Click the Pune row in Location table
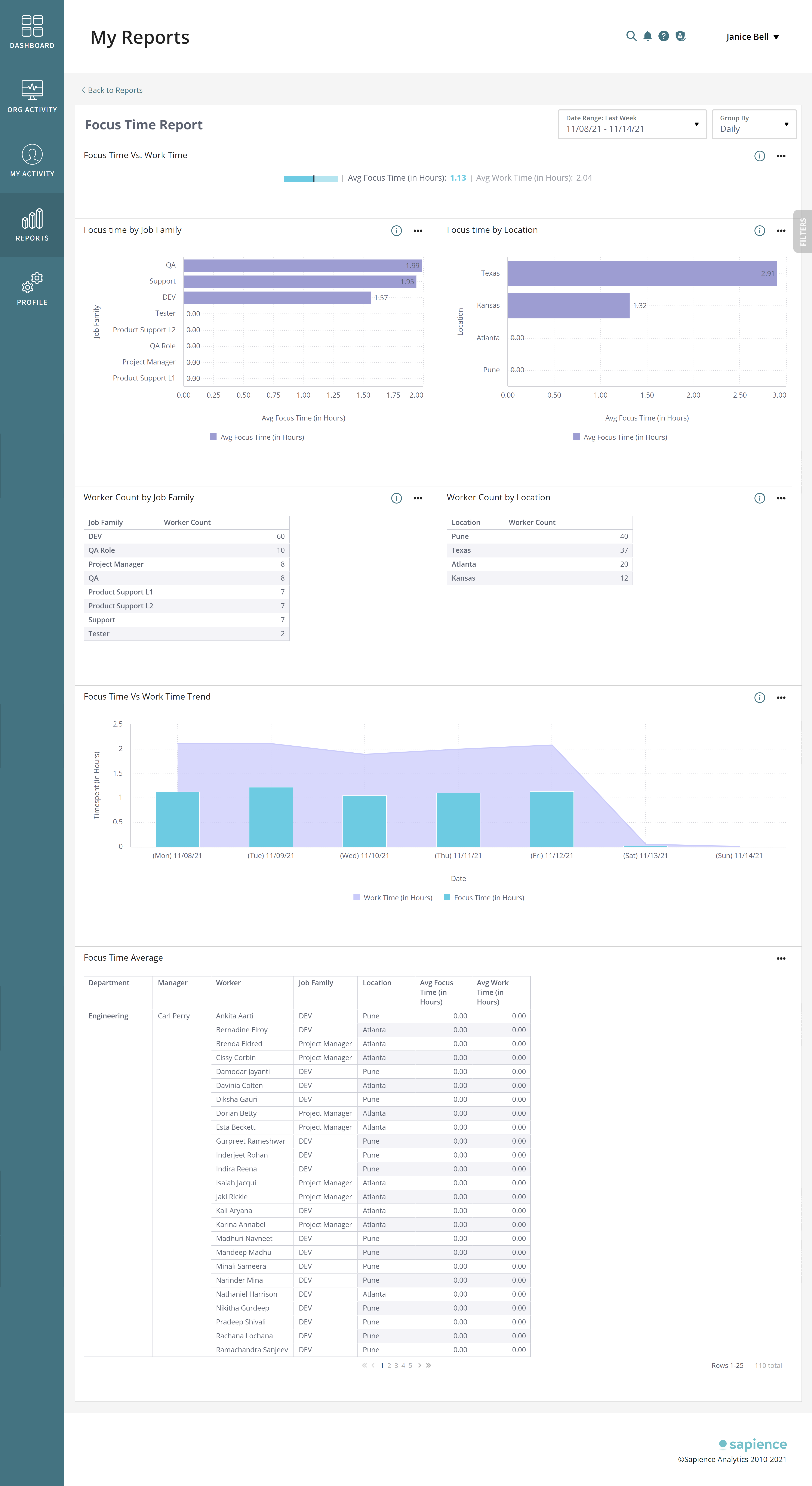This screenshot has height=1486, width=812. tap(540, 536)
